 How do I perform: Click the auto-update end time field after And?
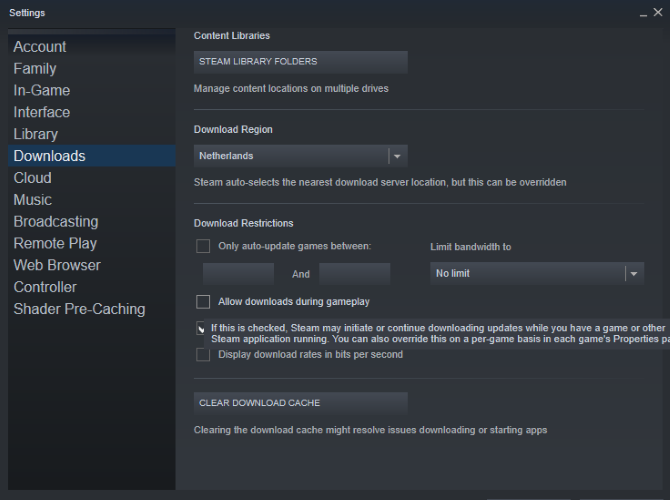pos(354,274)
